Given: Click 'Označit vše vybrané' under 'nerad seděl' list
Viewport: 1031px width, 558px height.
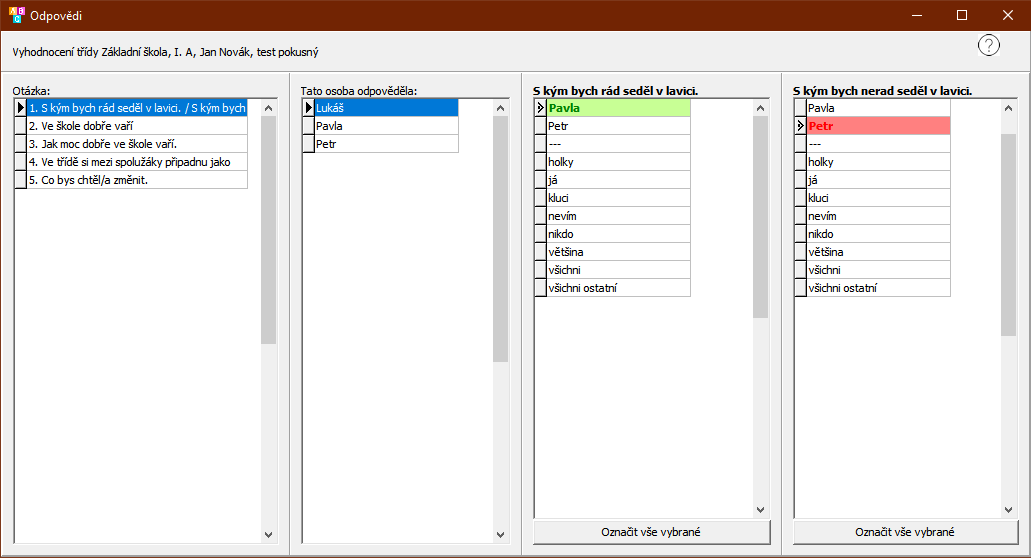Looking at the screenshot, I should 905,532.
